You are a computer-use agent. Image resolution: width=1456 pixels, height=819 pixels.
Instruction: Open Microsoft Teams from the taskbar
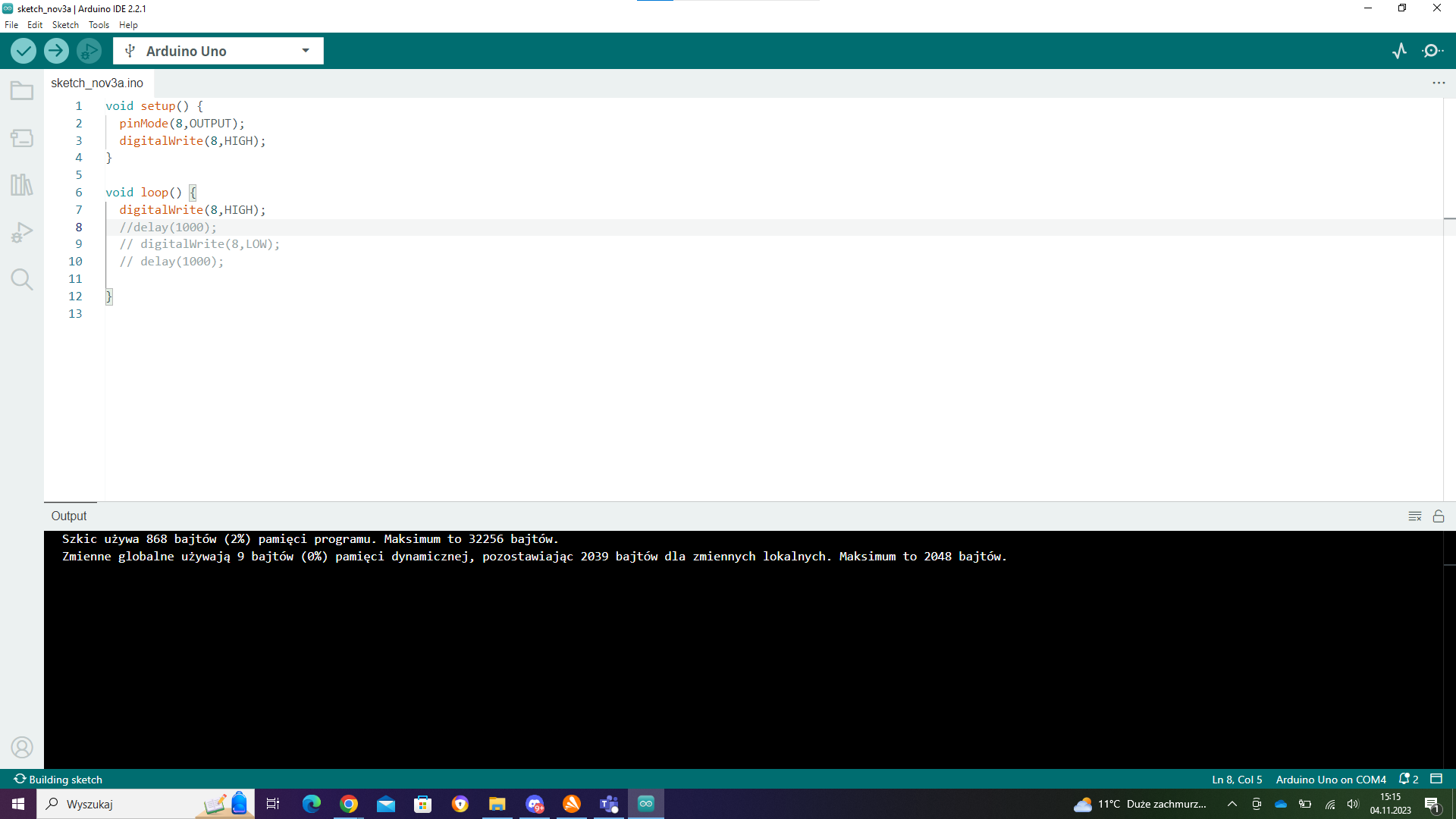(609, 804)
